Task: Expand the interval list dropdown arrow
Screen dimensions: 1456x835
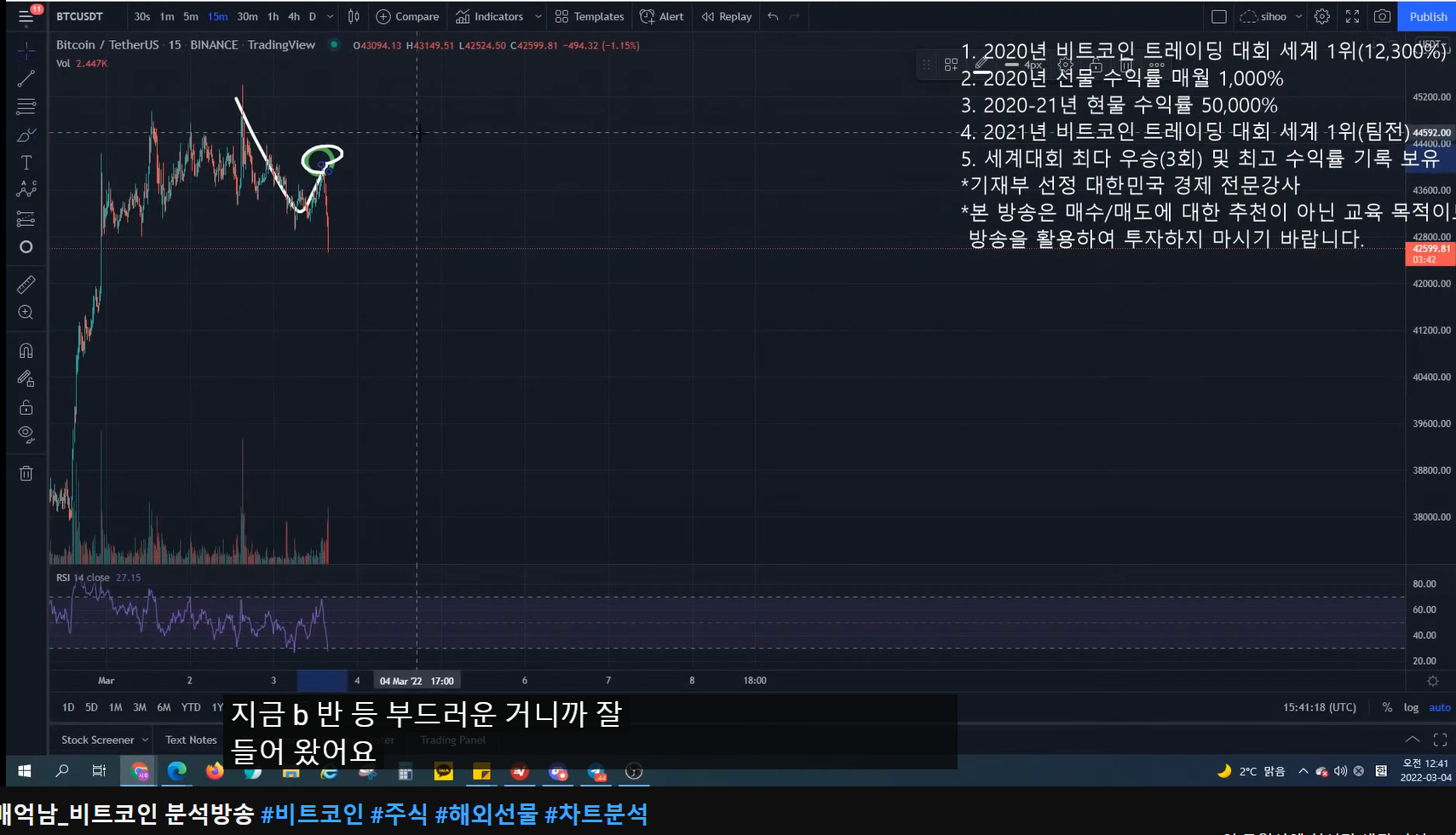Action: coord(331,16)
